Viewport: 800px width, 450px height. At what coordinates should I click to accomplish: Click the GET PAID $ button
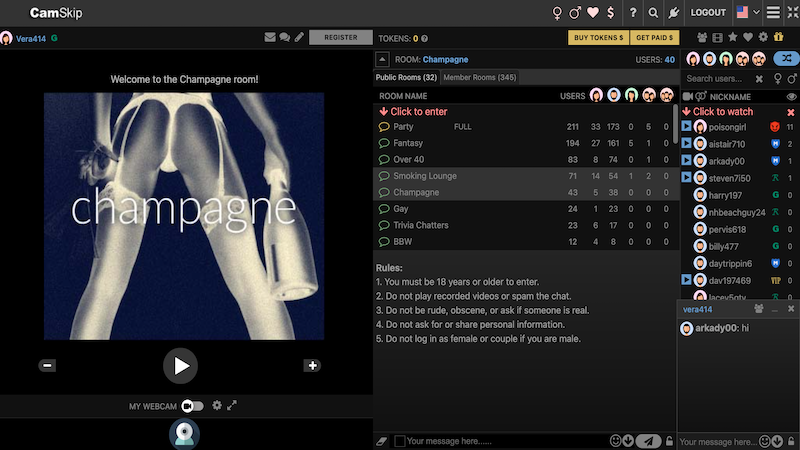(x=655, y=38)
